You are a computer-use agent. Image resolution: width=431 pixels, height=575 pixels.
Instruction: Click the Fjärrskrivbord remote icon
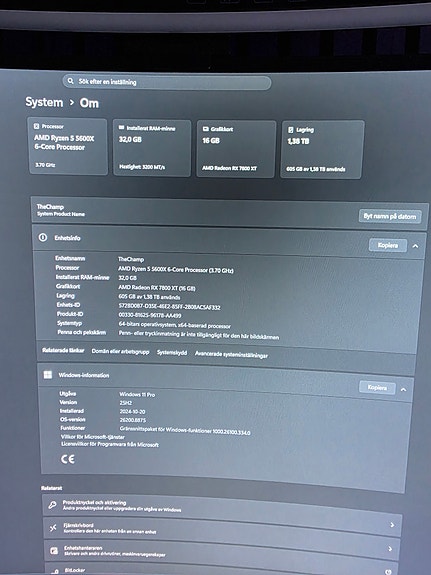(53, 528)
